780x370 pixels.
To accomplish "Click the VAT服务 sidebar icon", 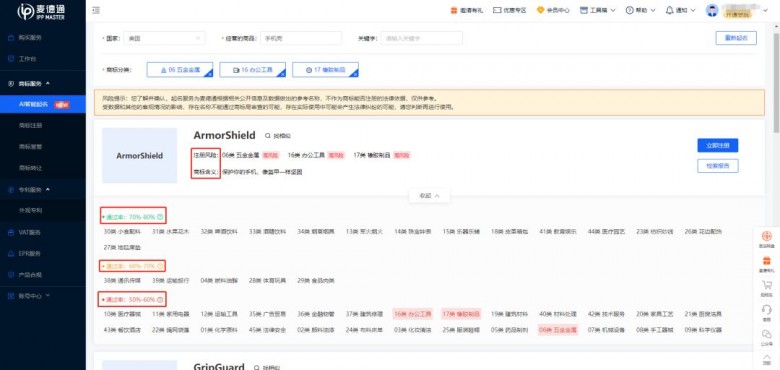I will tap(11, 232).
